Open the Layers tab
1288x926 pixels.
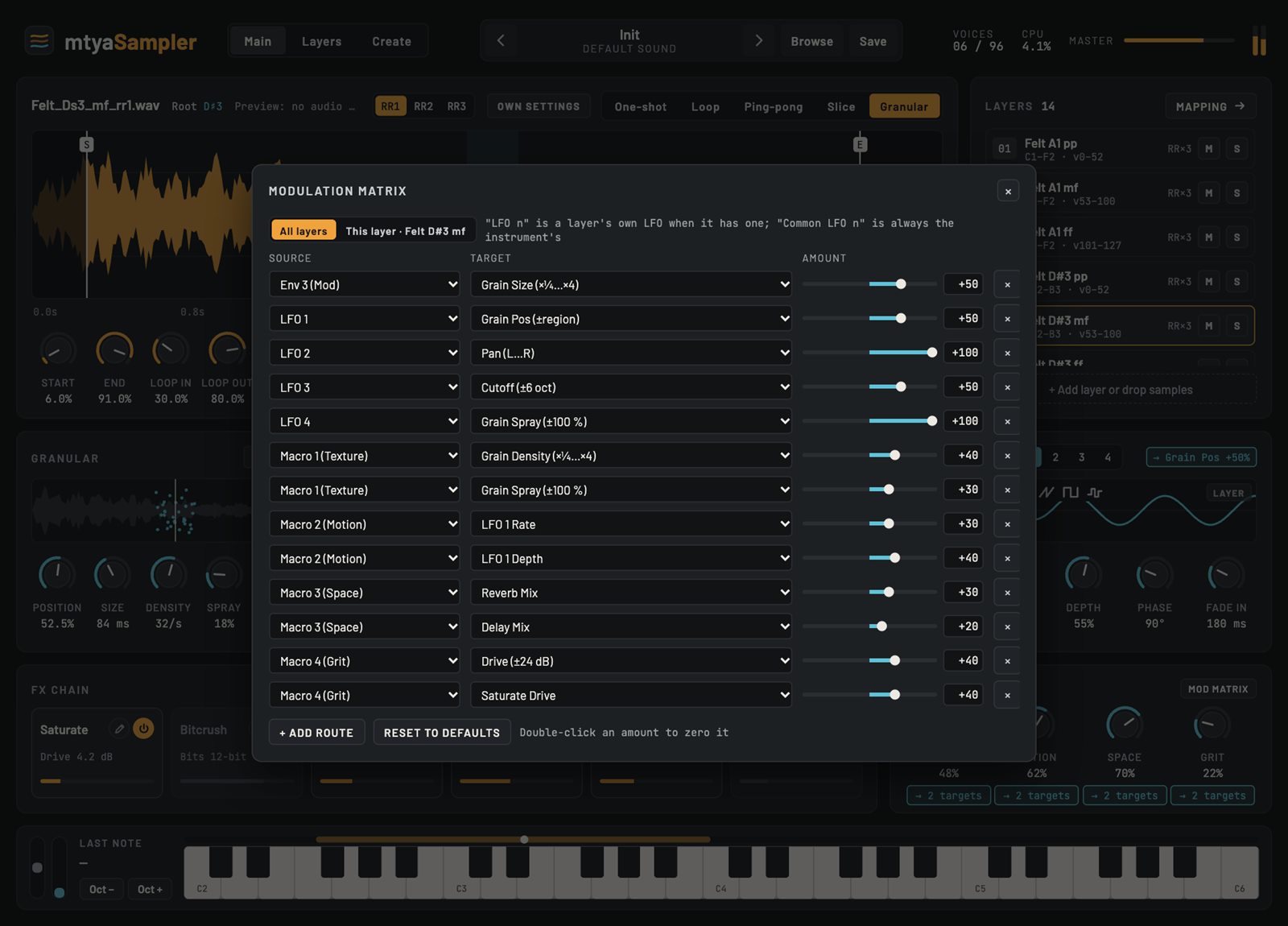pyautogui.click(x=321, y=41)
